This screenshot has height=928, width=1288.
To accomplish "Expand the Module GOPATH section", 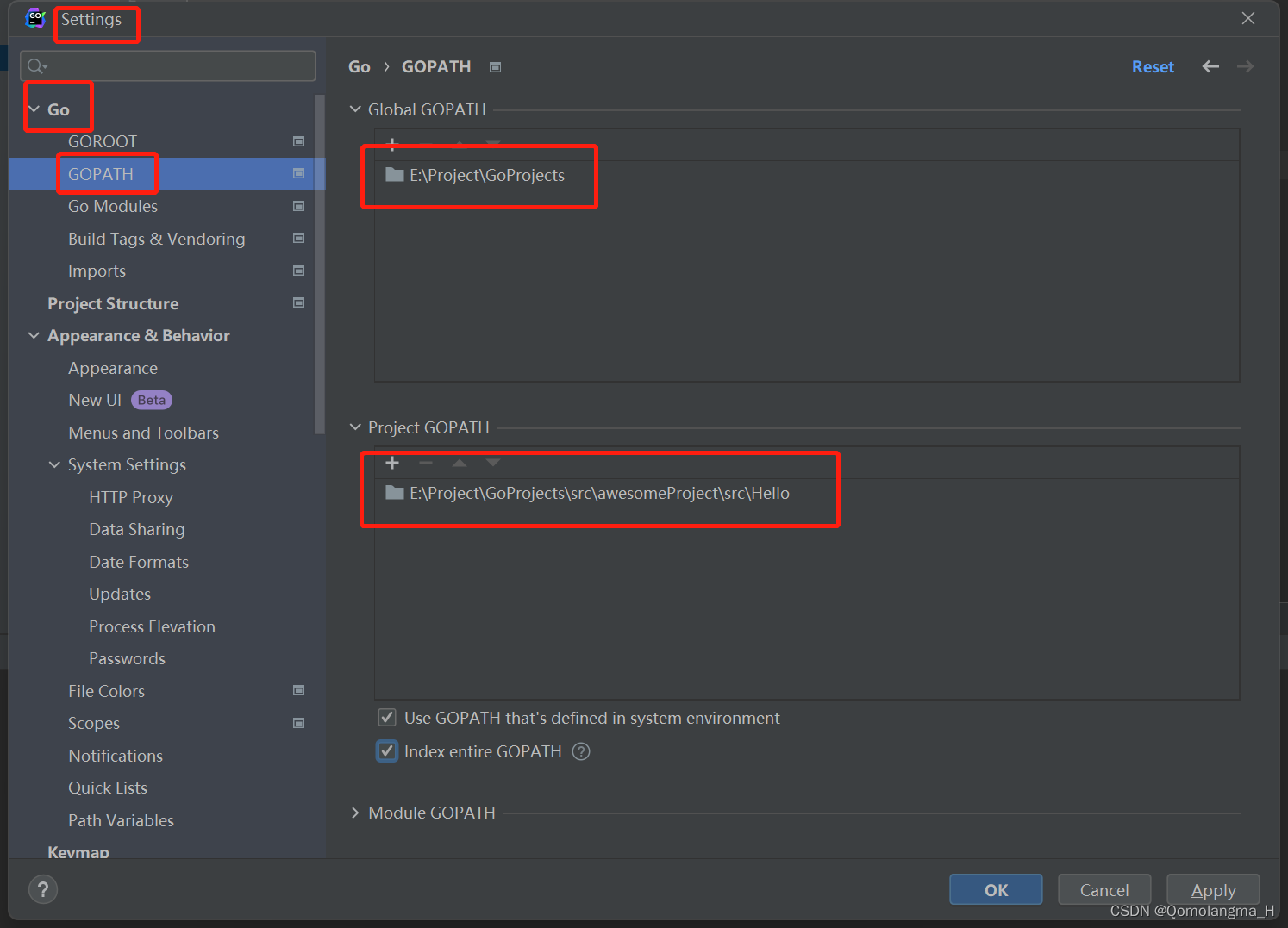I will click(355, 812).
